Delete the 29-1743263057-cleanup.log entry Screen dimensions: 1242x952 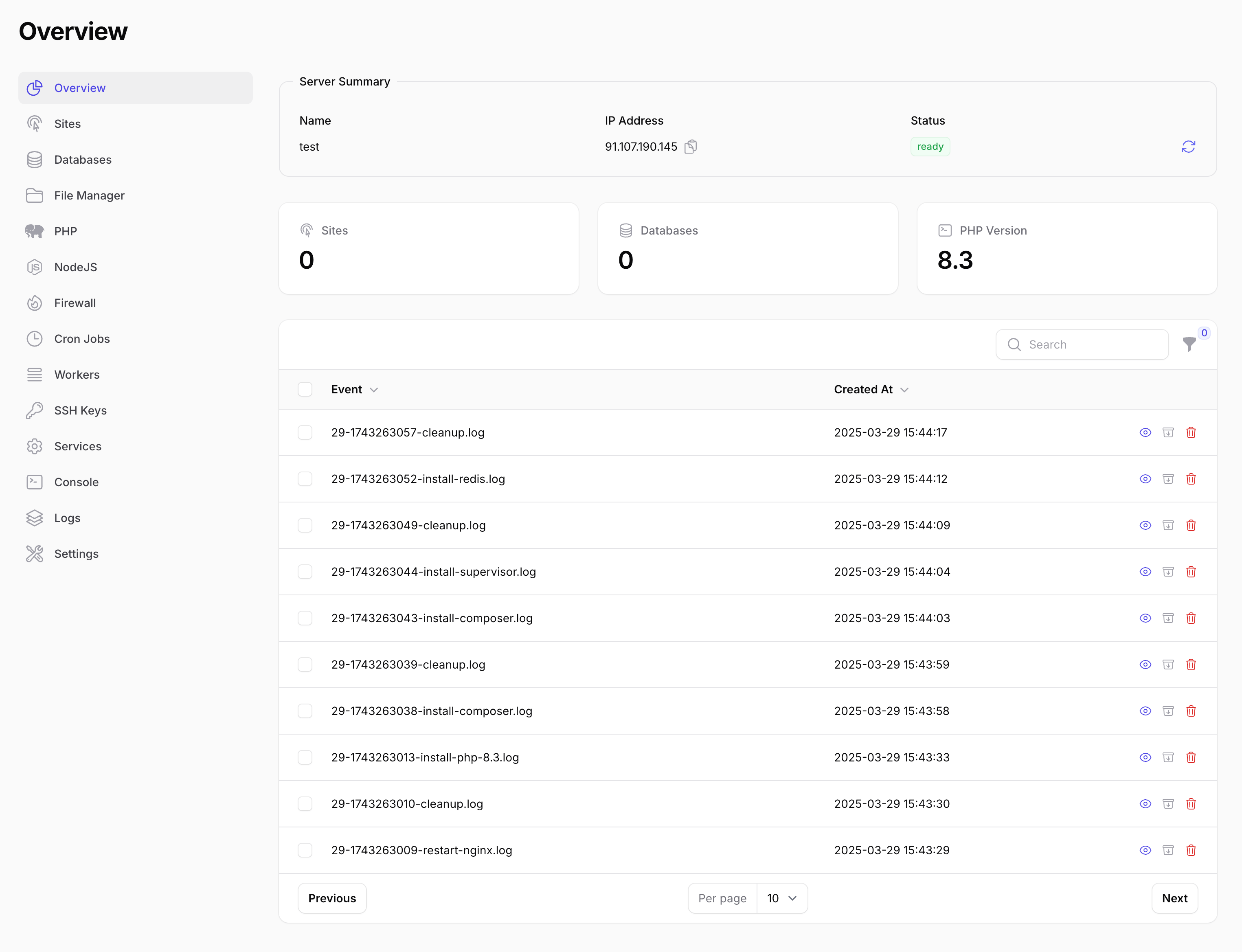pos(1191,432)
